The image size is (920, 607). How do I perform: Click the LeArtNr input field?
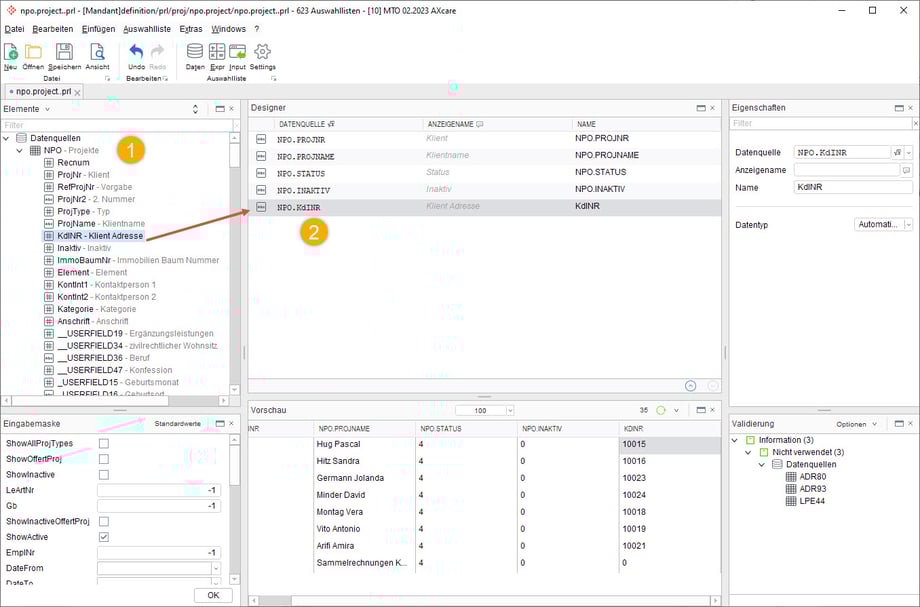click(x=159, y=490)
